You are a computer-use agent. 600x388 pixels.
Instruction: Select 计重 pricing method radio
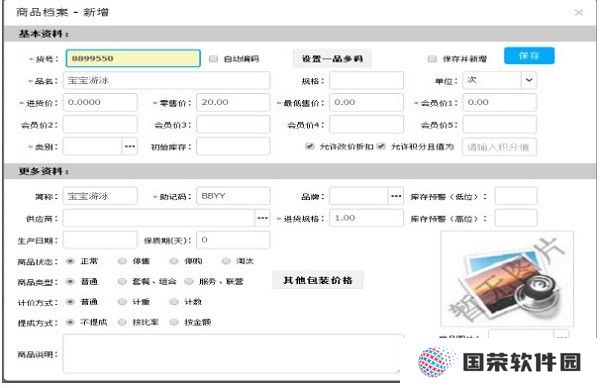[122, 302]
